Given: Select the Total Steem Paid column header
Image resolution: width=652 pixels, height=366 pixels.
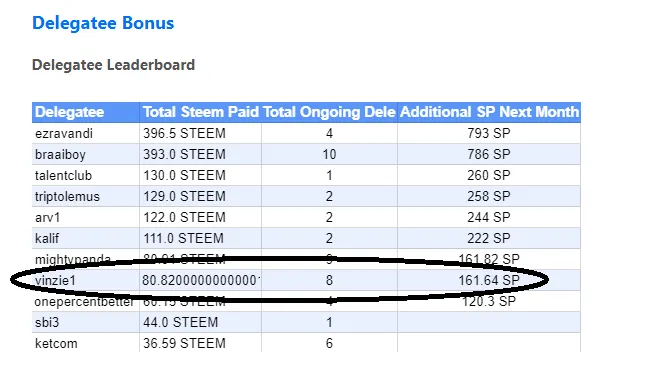Looking at the screenshot, I should (200, 112).
